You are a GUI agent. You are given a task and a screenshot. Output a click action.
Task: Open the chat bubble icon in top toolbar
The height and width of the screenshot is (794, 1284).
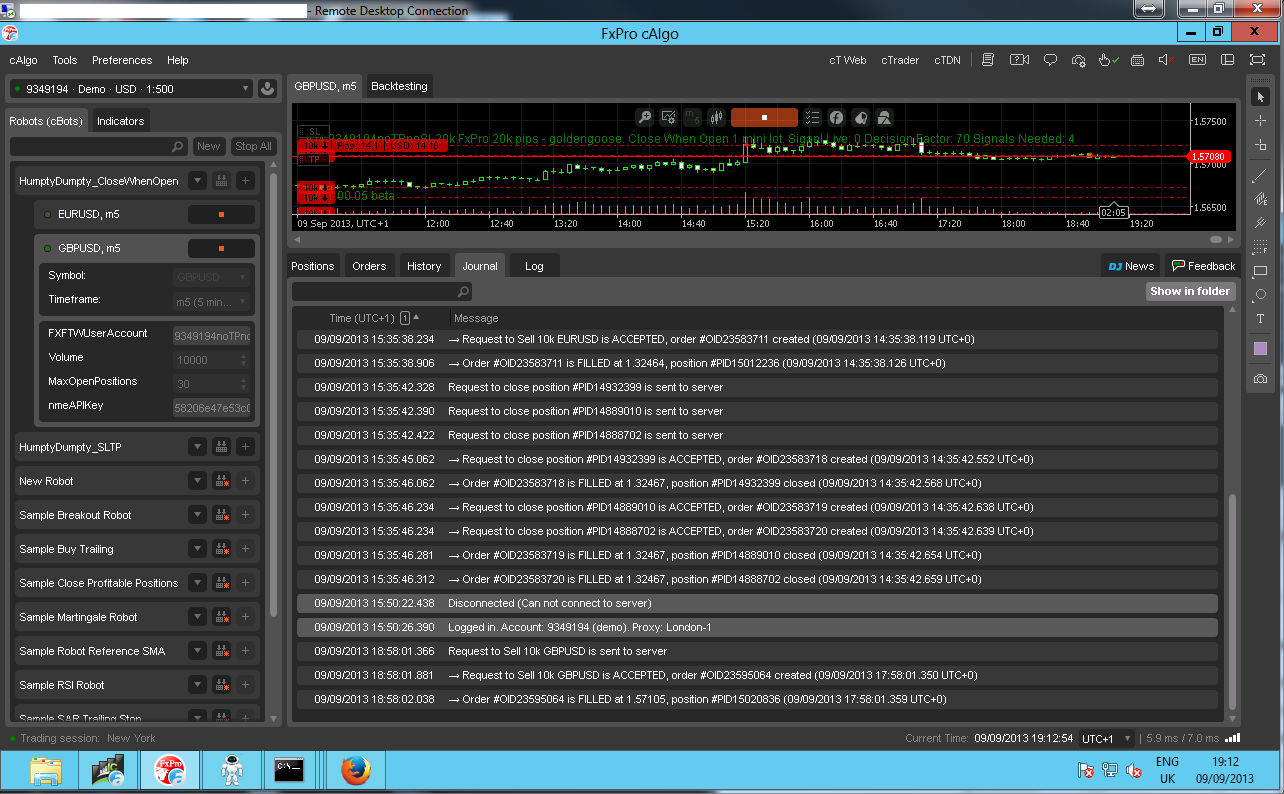1050,60
